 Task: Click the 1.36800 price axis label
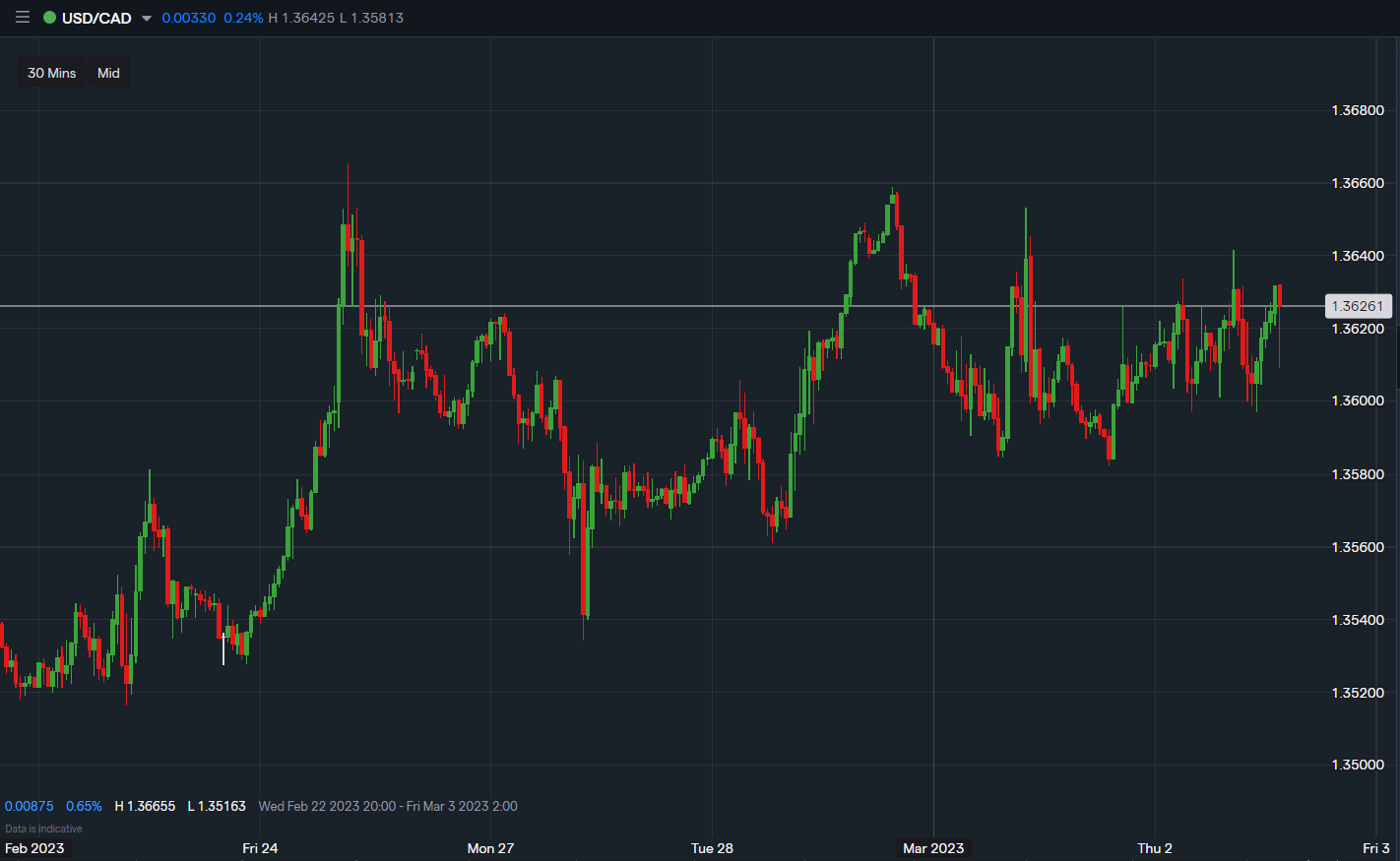[x=1358, y=110]
